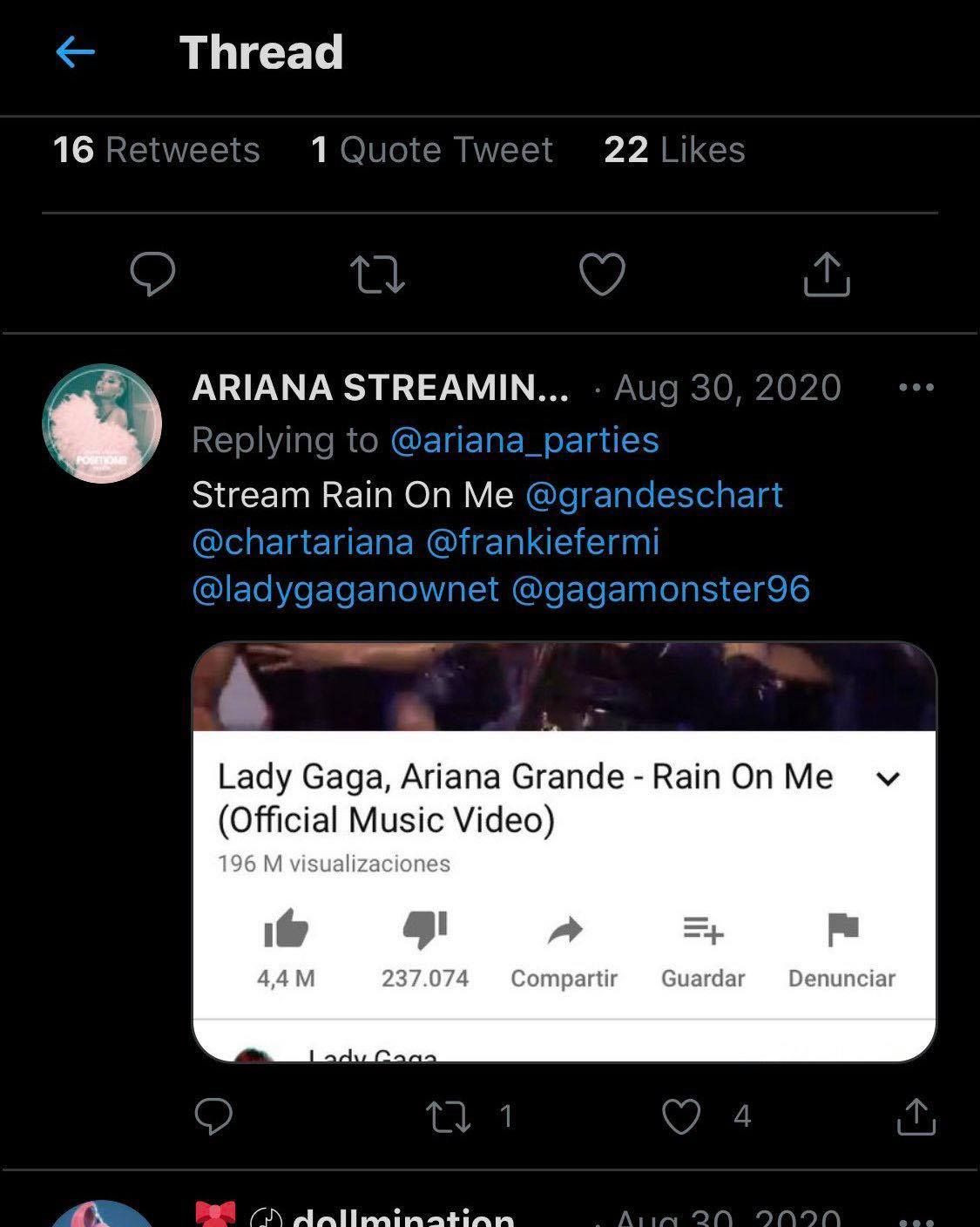This screenshot has width=980, height=1227.
Task: View the 16 Retweets list
Action: [x=157, y=150]
